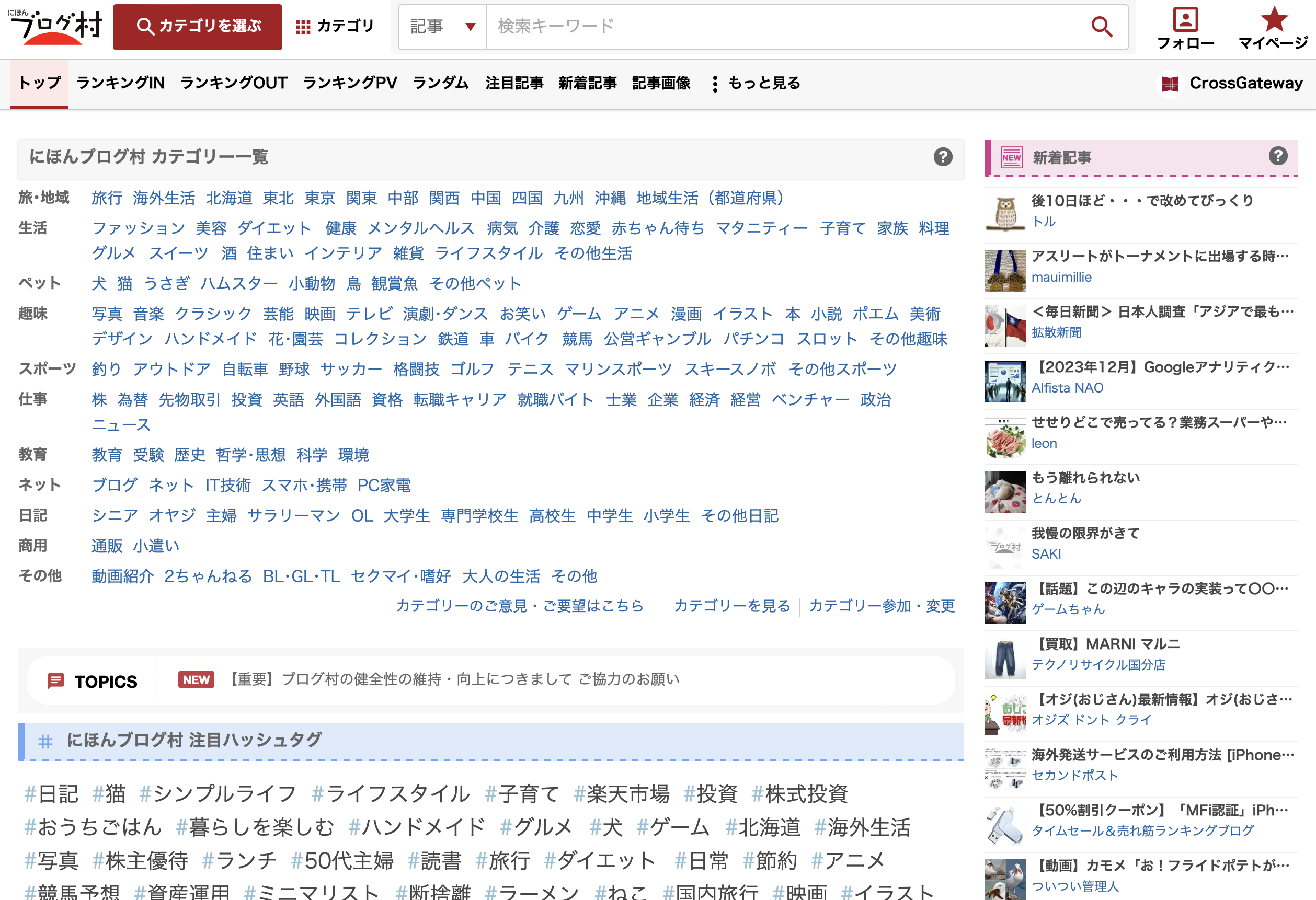
Task: Click カテゴリー参加・変更 link
Action: [882, 606]
